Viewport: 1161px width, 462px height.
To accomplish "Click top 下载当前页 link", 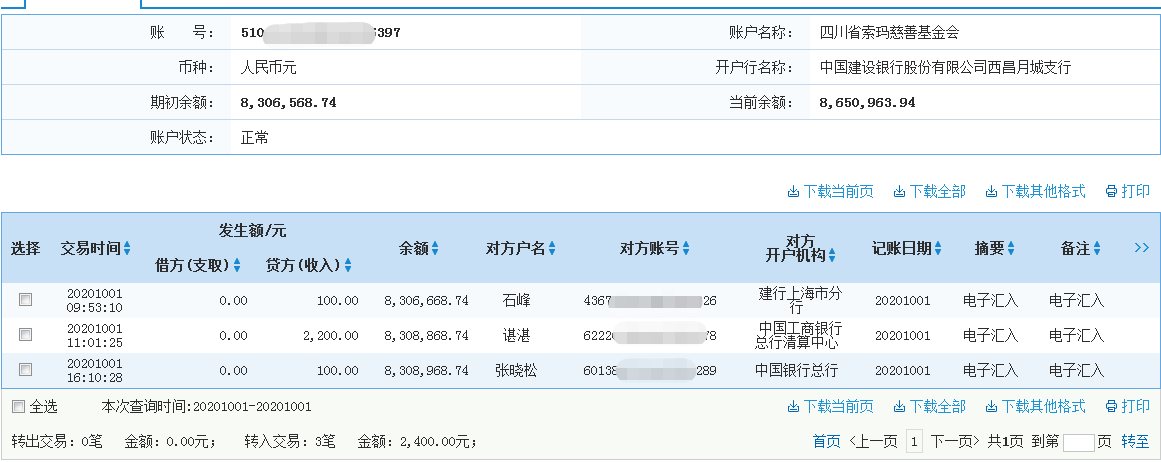I will tap(830, 192).
